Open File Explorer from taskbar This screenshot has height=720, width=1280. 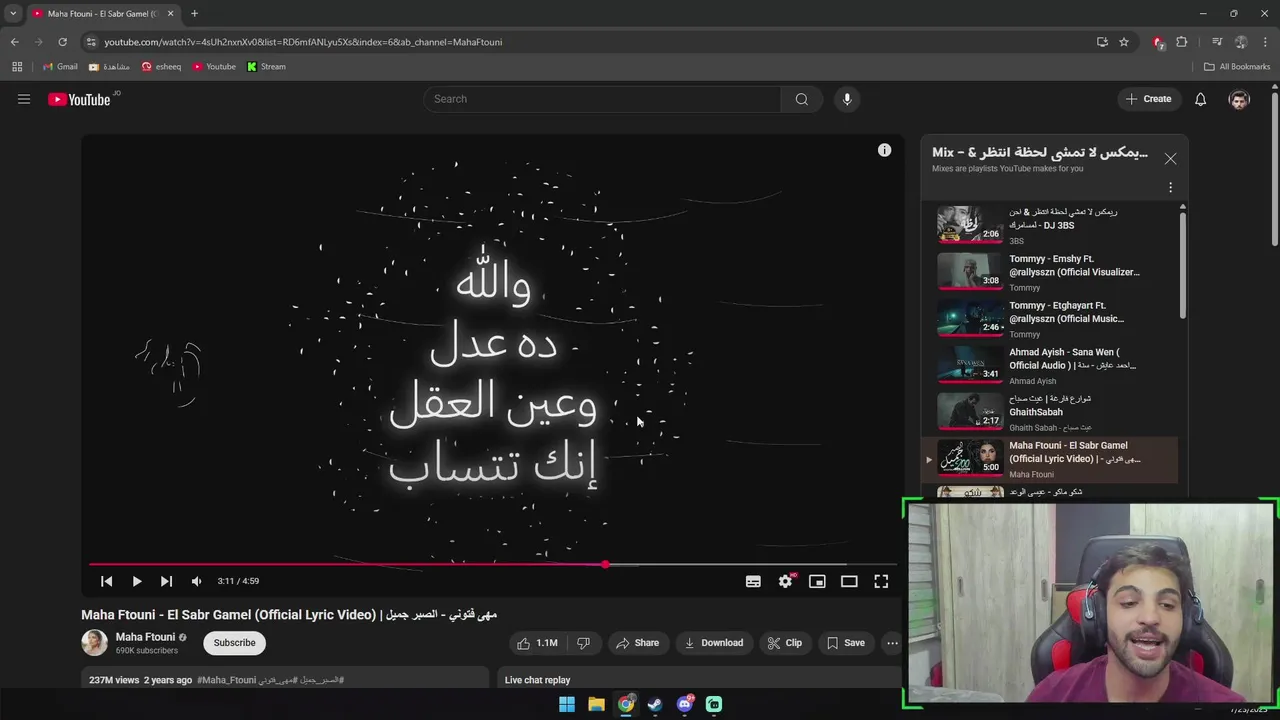click(x=596, y=704)
